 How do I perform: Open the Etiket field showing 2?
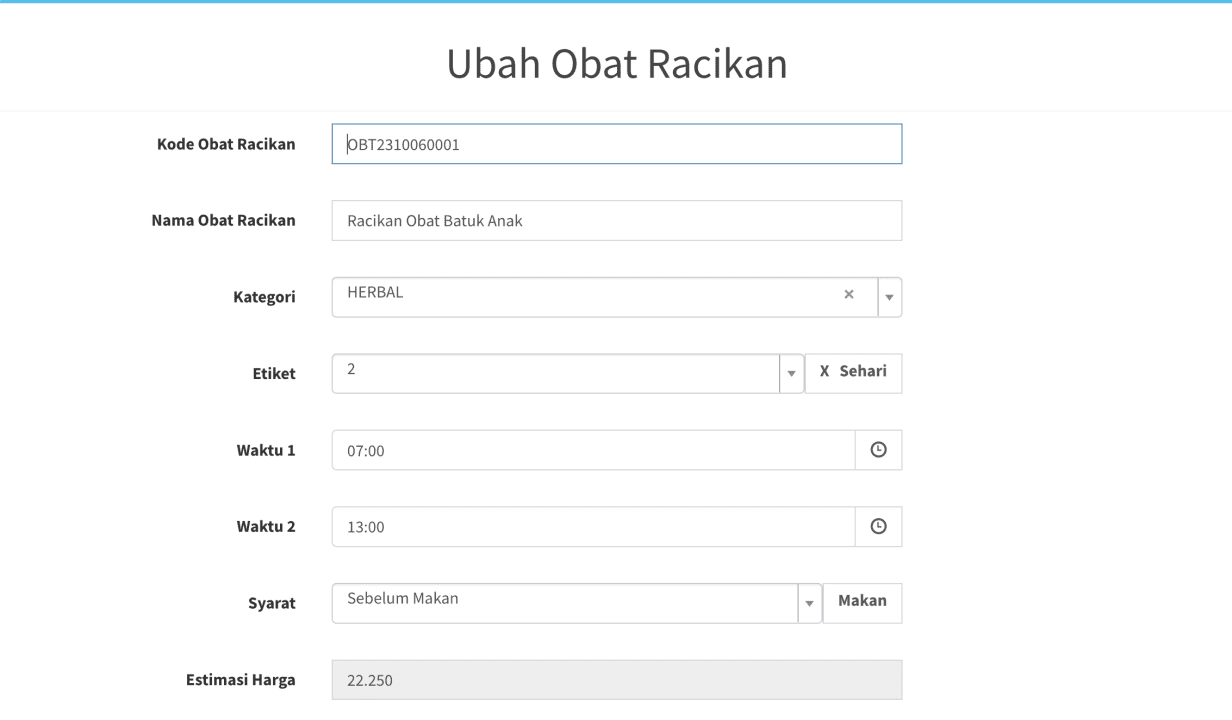point(568,373)
